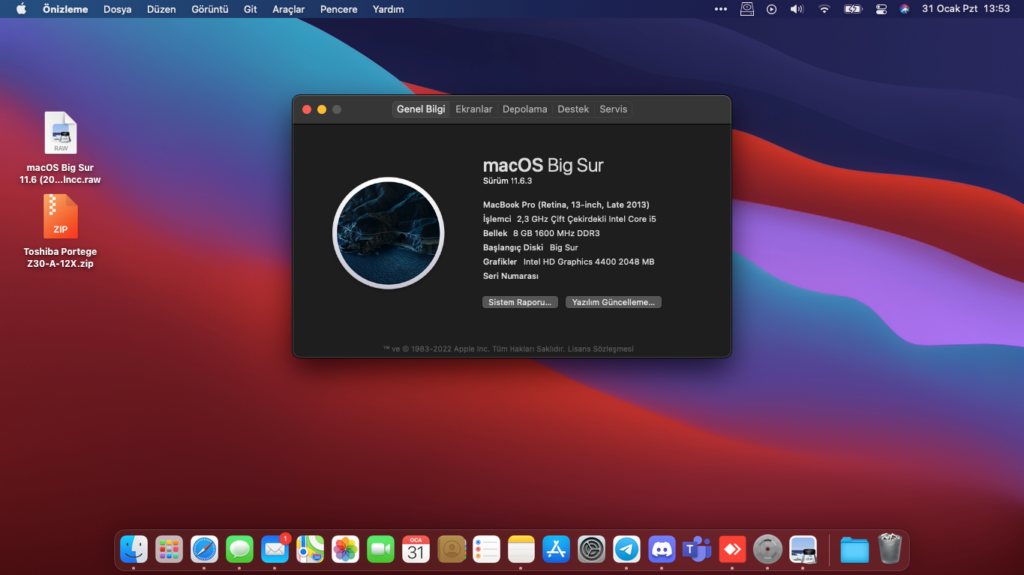1024x575 pixels.
Task: Open Contacts app in the dock
Action: (451, 550)
